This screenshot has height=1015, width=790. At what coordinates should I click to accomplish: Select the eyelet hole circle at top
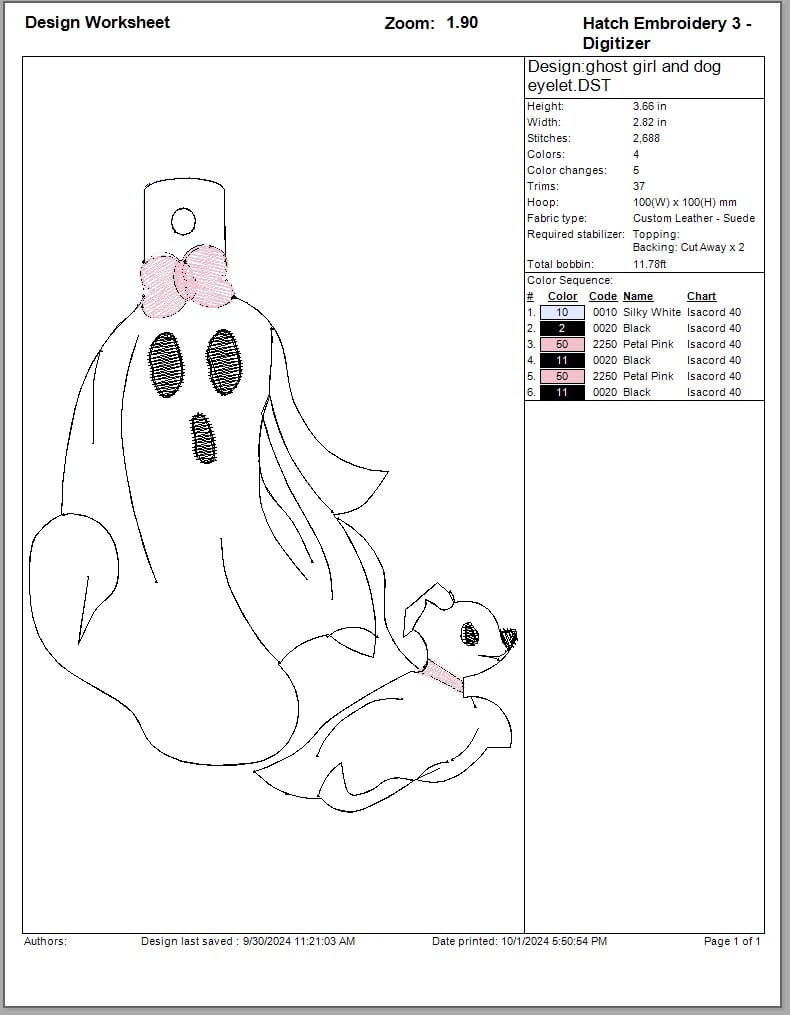coord(183,219)
